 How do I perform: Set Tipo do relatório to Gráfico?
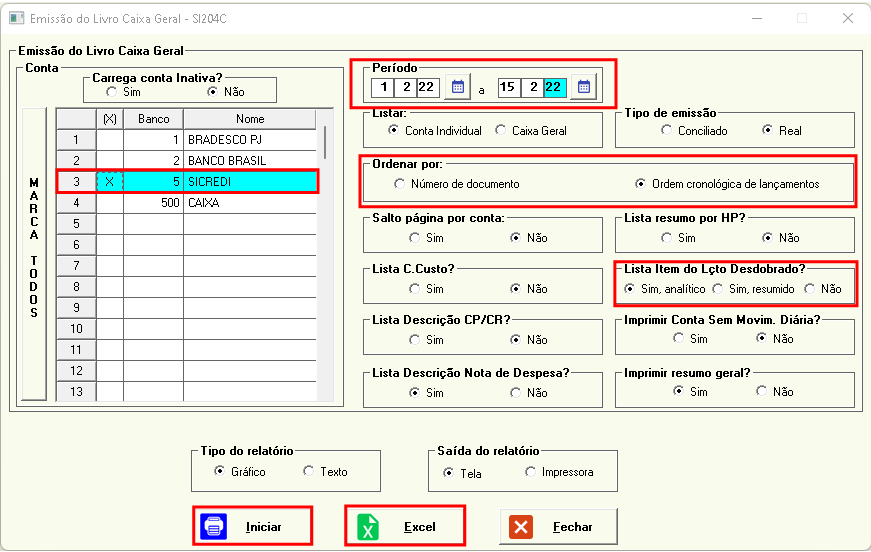tap(219, 471)
